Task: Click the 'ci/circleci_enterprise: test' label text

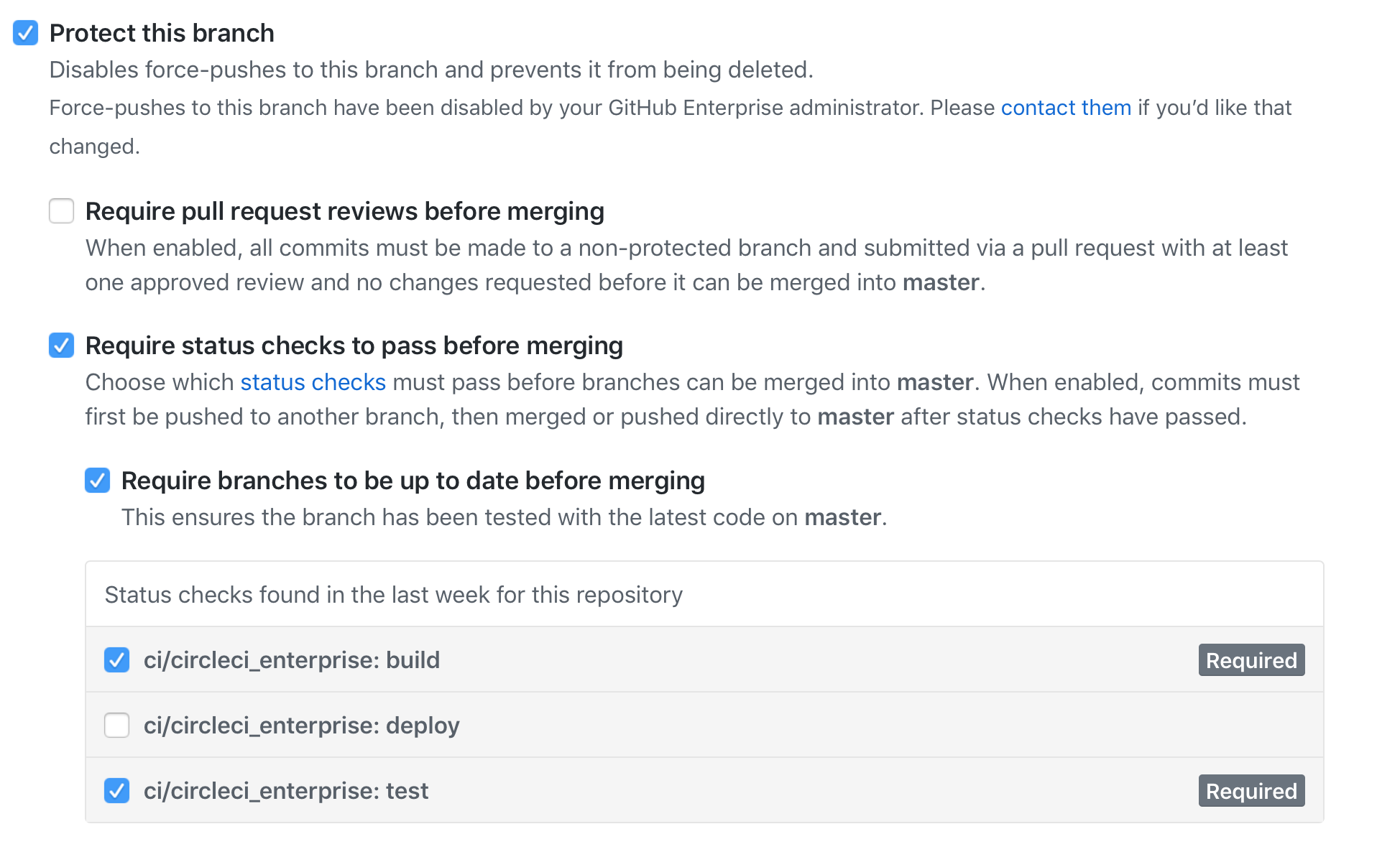Action: coord(285,791)
